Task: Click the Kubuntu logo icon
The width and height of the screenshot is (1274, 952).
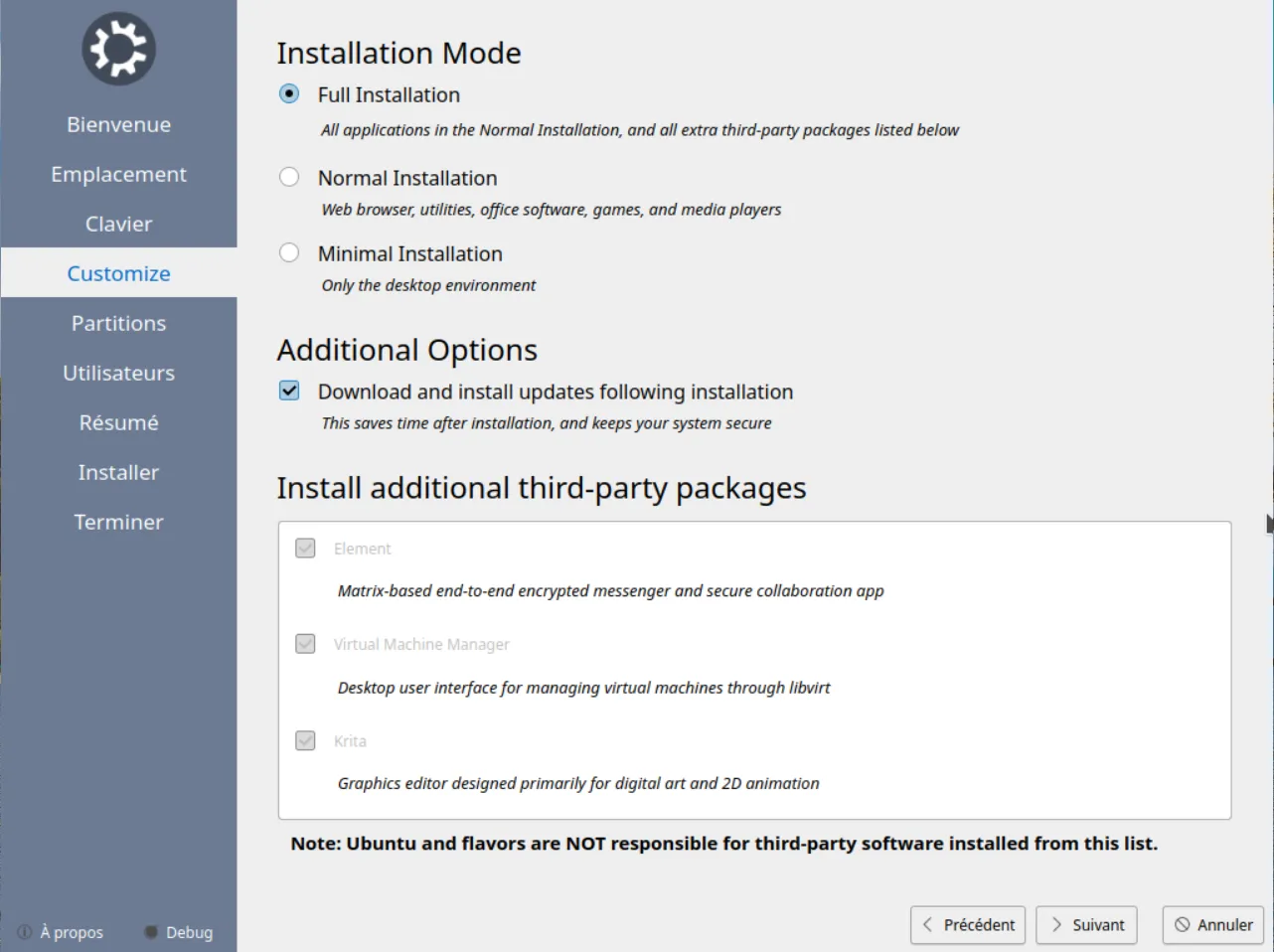Action: click(118, 49)
